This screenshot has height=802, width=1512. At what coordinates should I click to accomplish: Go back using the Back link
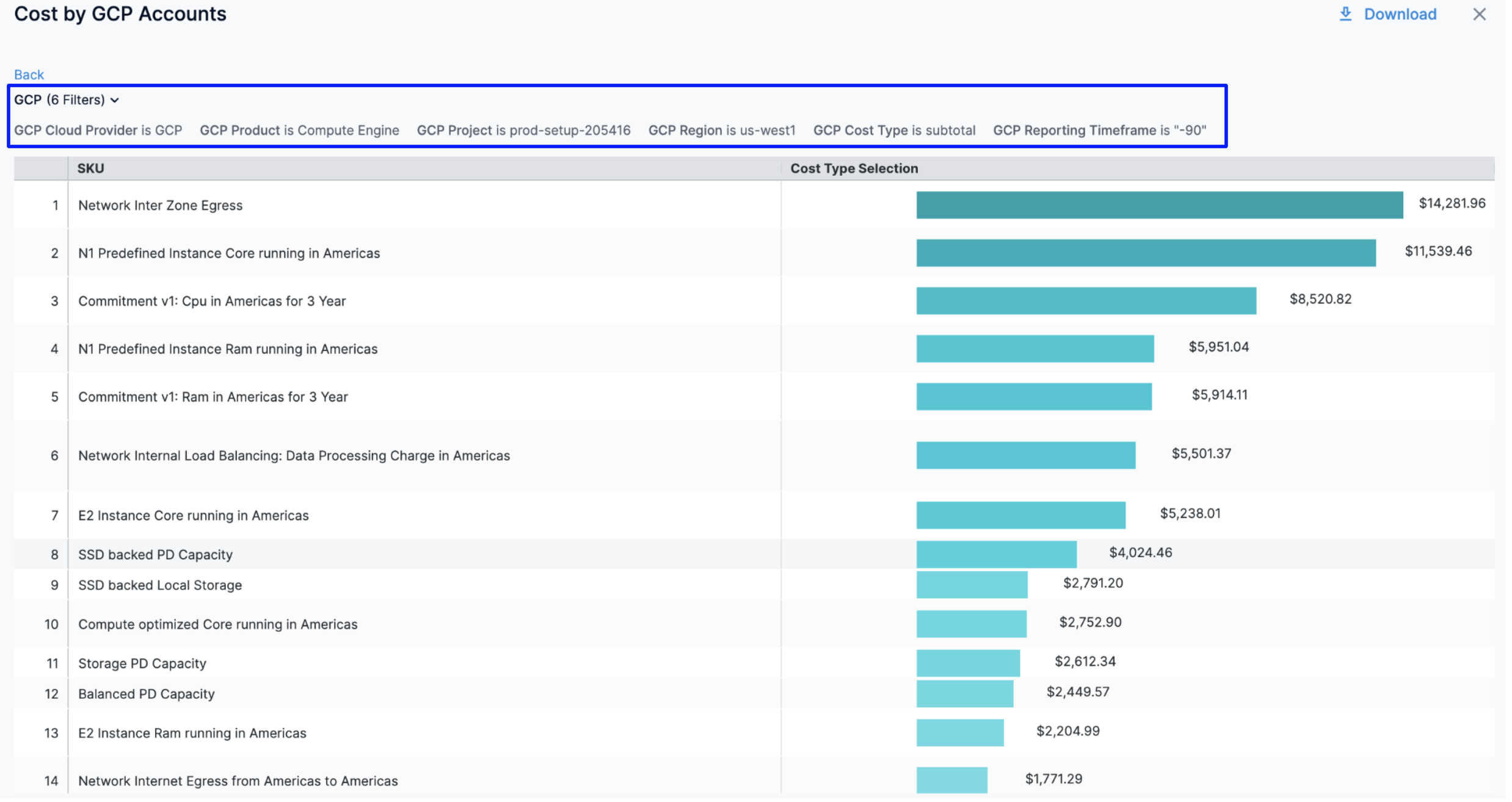[x=29, y=74]
